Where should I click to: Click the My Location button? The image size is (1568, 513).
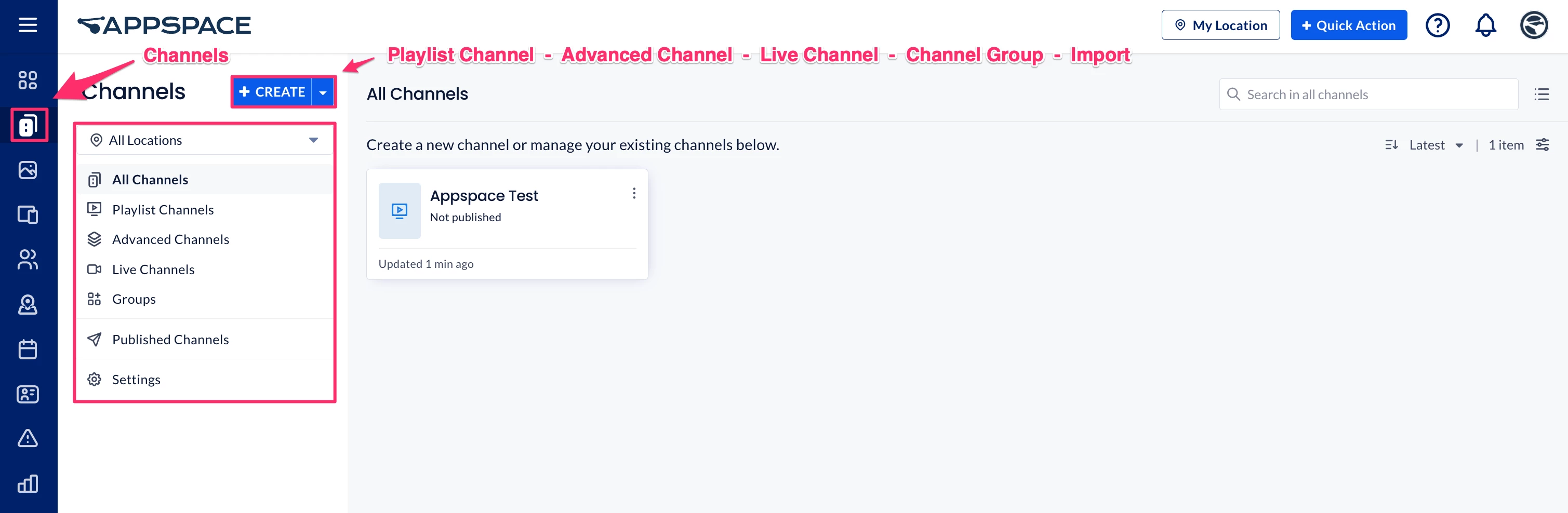pyautogui.click(x=1220, y=25)
